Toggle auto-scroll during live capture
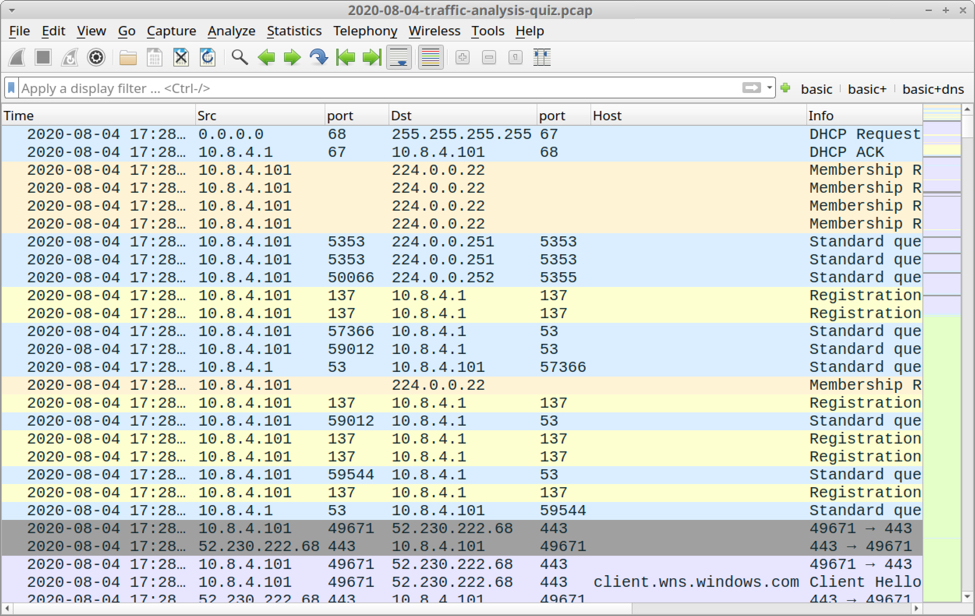Screen dimensions: 975x616 click(399, 58)
